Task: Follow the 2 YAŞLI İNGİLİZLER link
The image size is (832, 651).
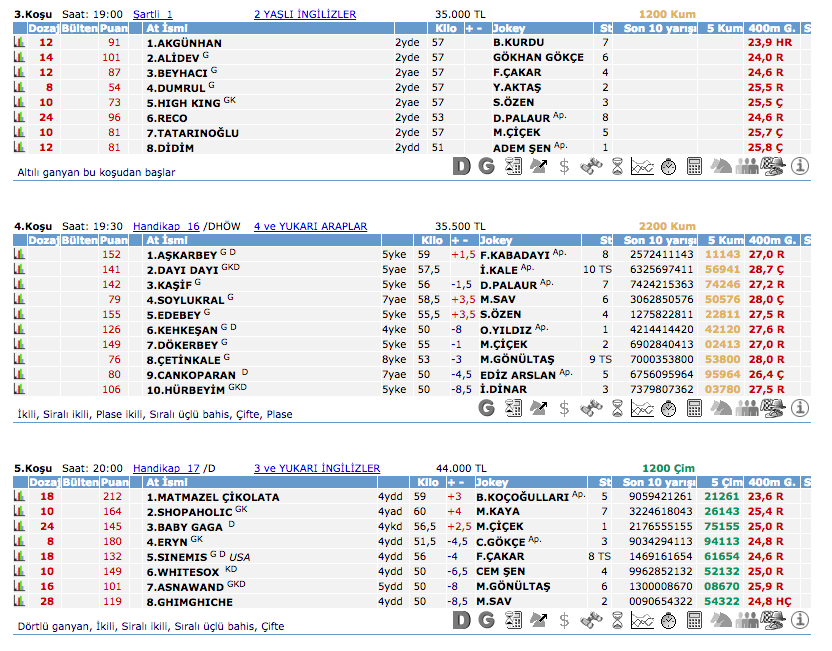Action: [x=305, y=15]
